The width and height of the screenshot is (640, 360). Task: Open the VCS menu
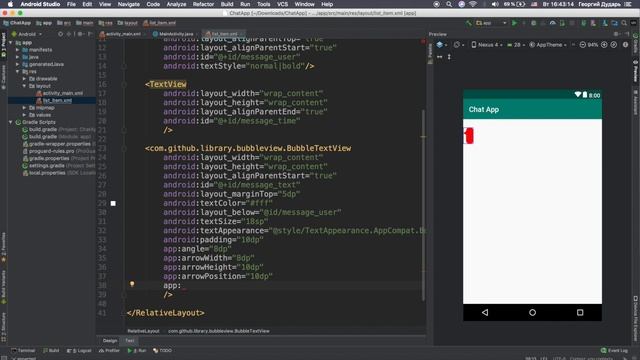tap(282, 4)
